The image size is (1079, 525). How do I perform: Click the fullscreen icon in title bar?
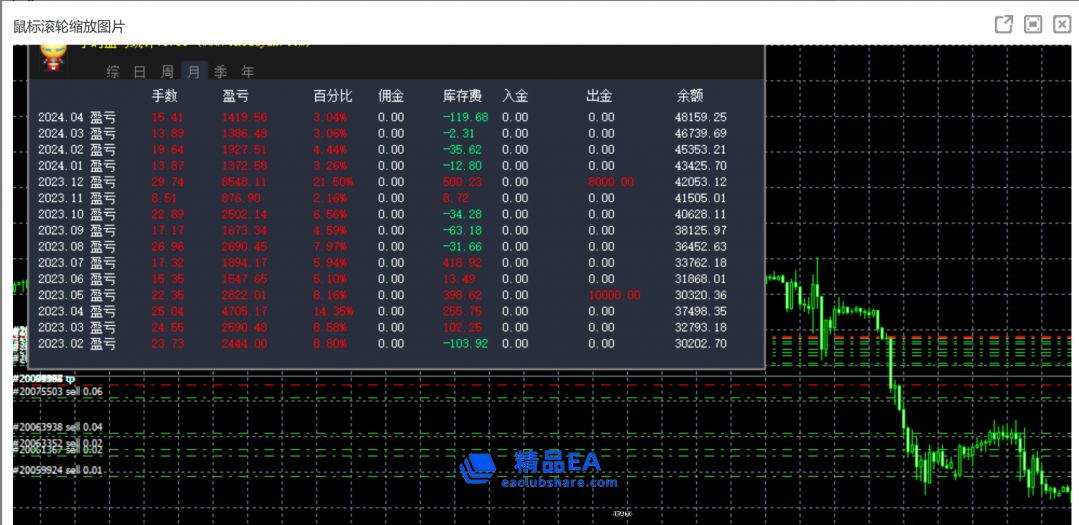pyautogui.click(x=1033, y=25)
